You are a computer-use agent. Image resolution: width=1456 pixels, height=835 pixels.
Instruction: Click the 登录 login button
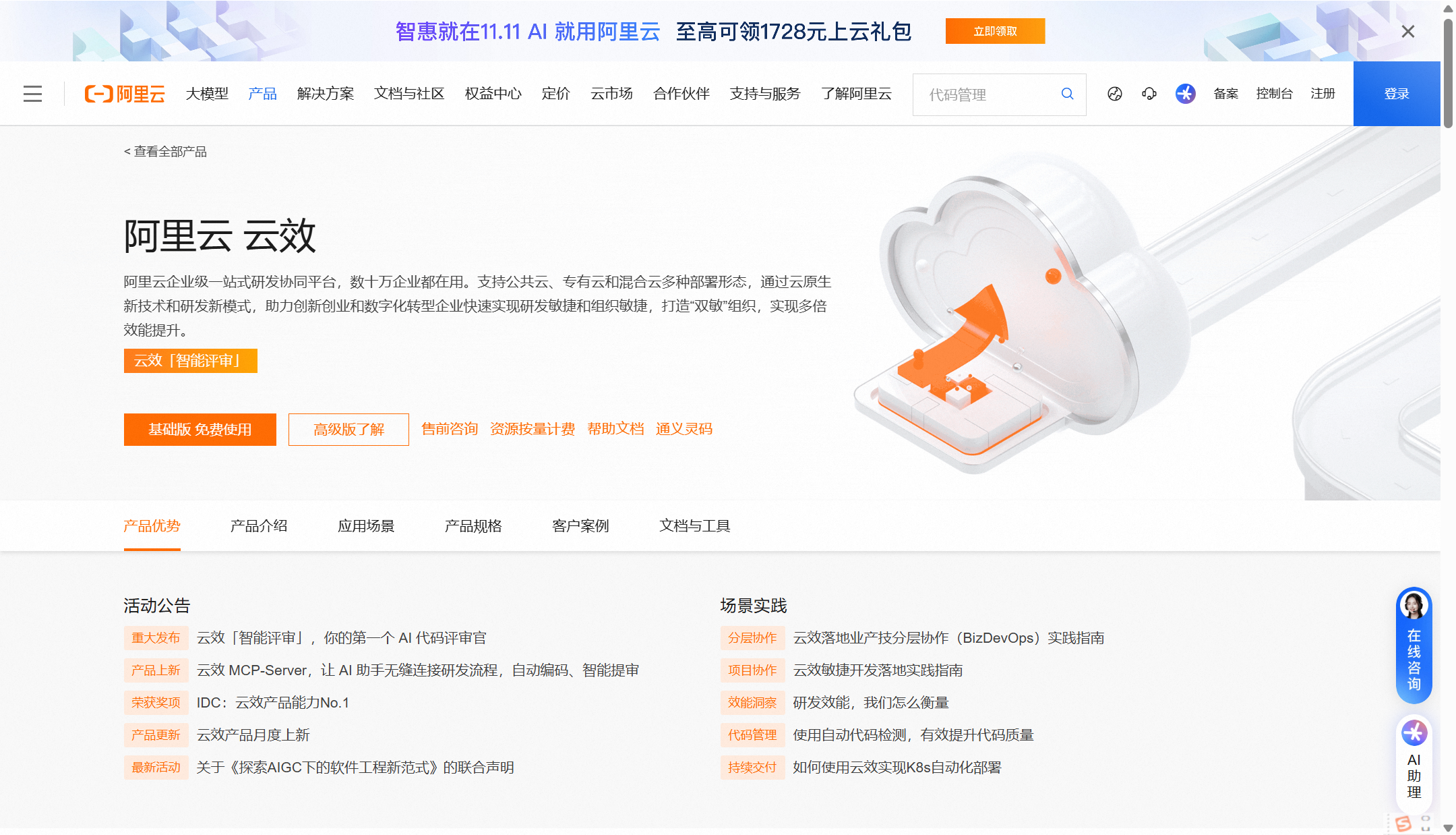[x=1396, y=94]
